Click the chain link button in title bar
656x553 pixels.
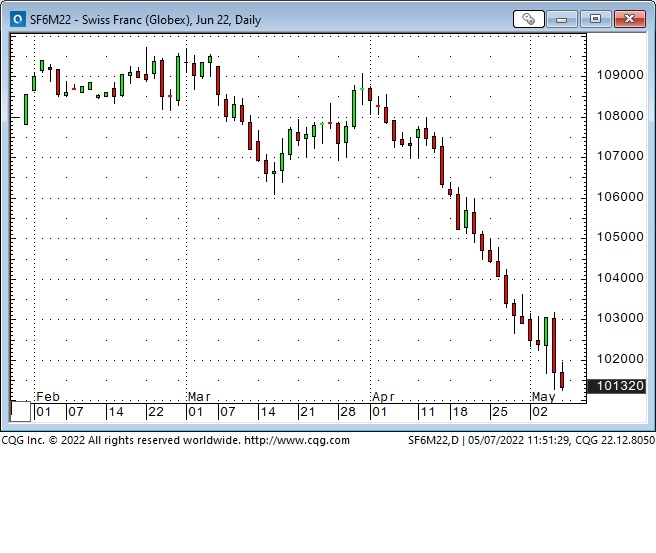click(x=528, y=19)
